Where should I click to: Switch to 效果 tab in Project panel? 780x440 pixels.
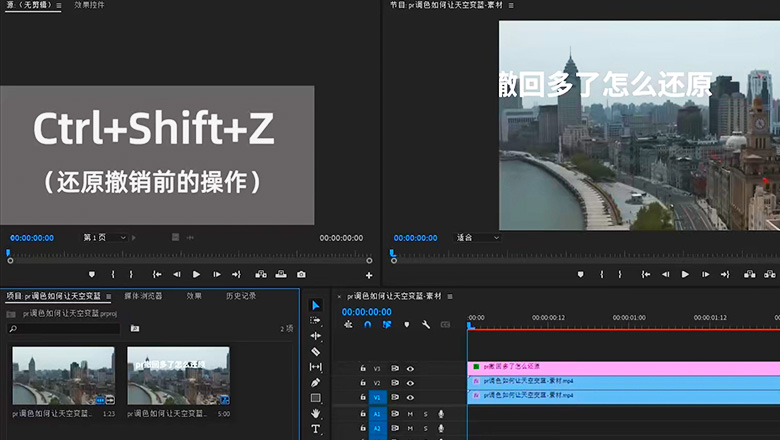click(194, 296)
